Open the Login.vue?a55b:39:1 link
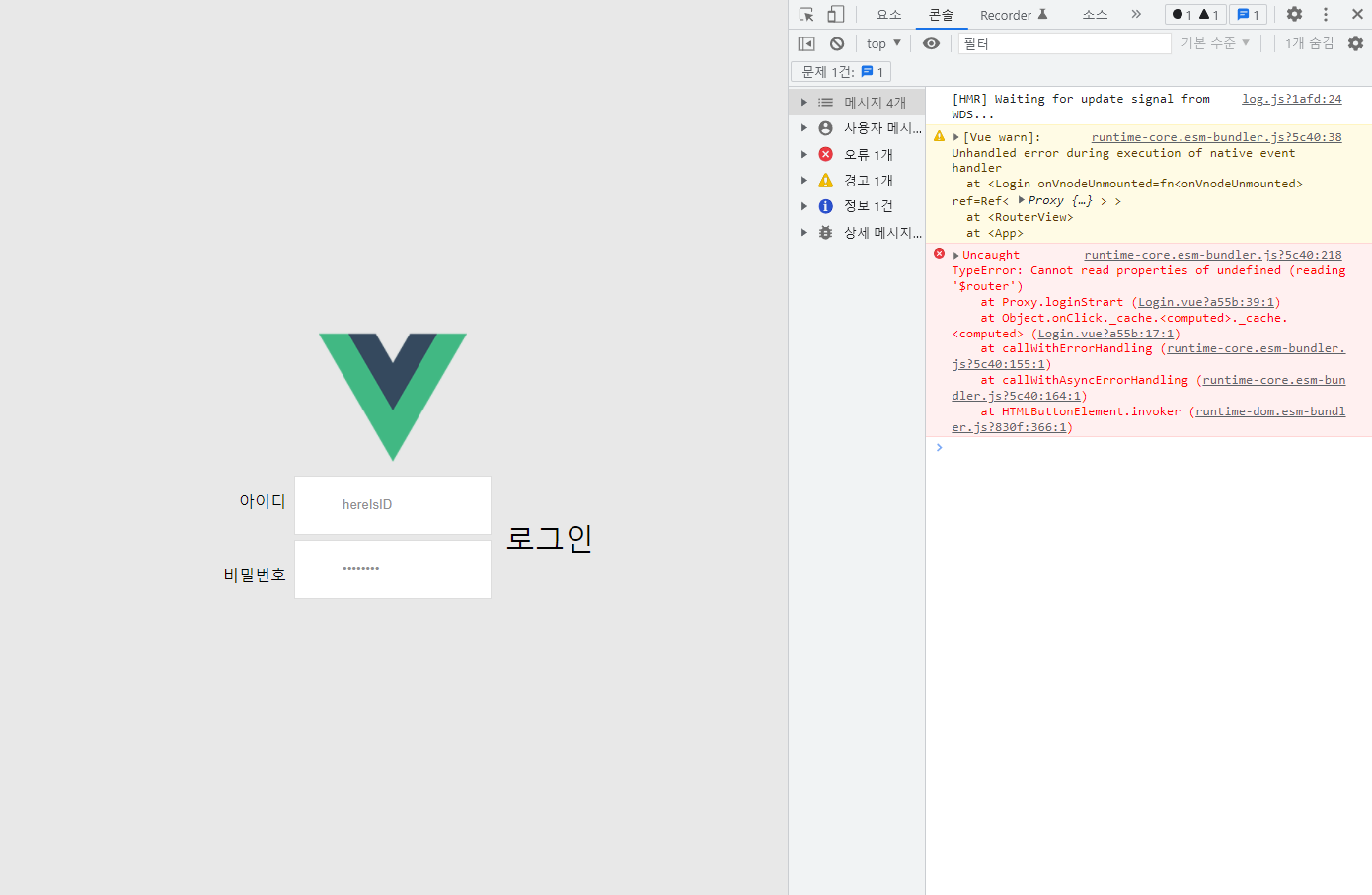The height and width of the screenshot is (895, 1372). 1206,302
